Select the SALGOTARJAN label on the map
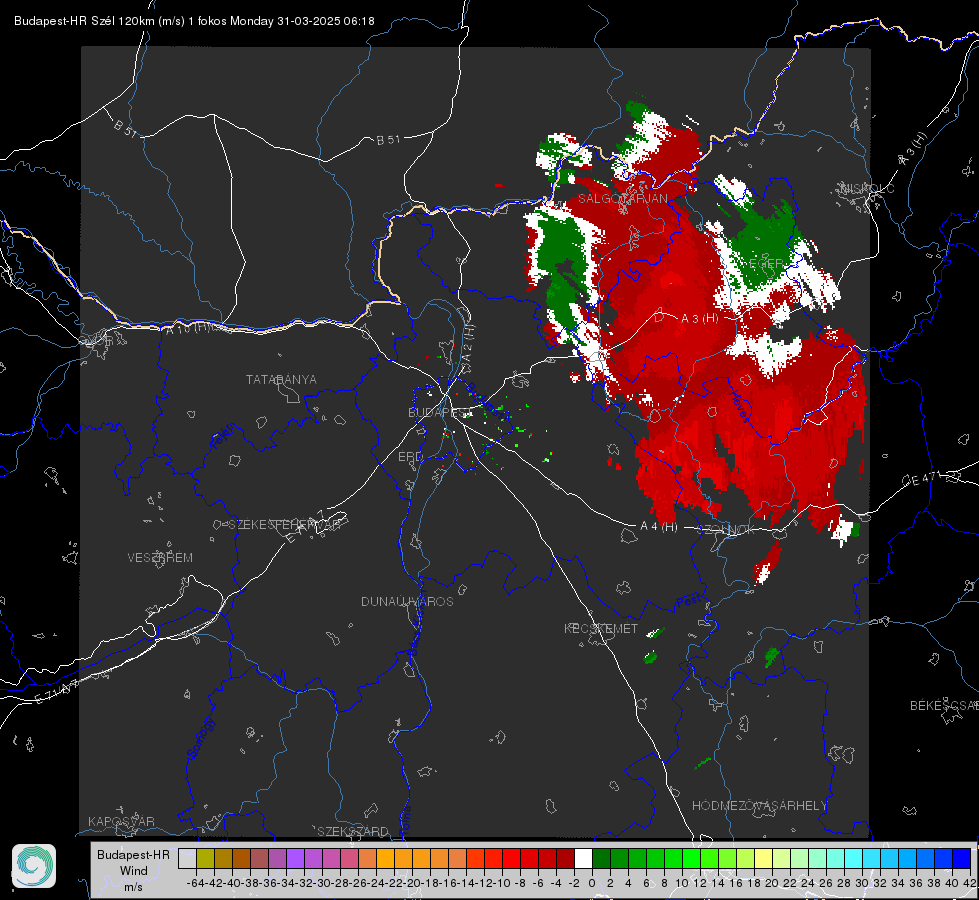Image resolution: width=979 pixels, height=900 pixels. 622,199
